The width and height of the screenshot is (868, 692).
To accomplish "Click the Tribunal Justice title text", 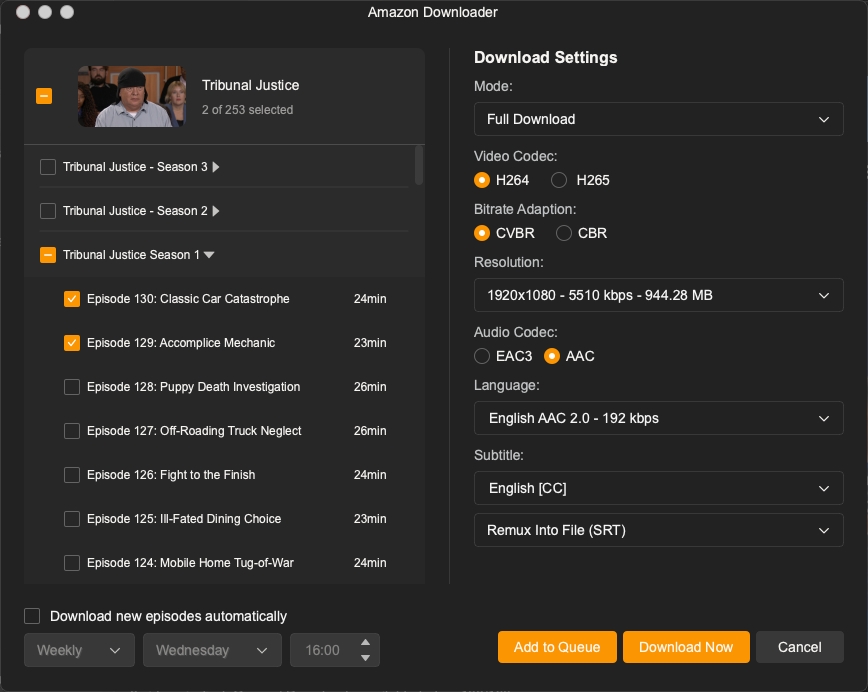I will coord(250,85).
